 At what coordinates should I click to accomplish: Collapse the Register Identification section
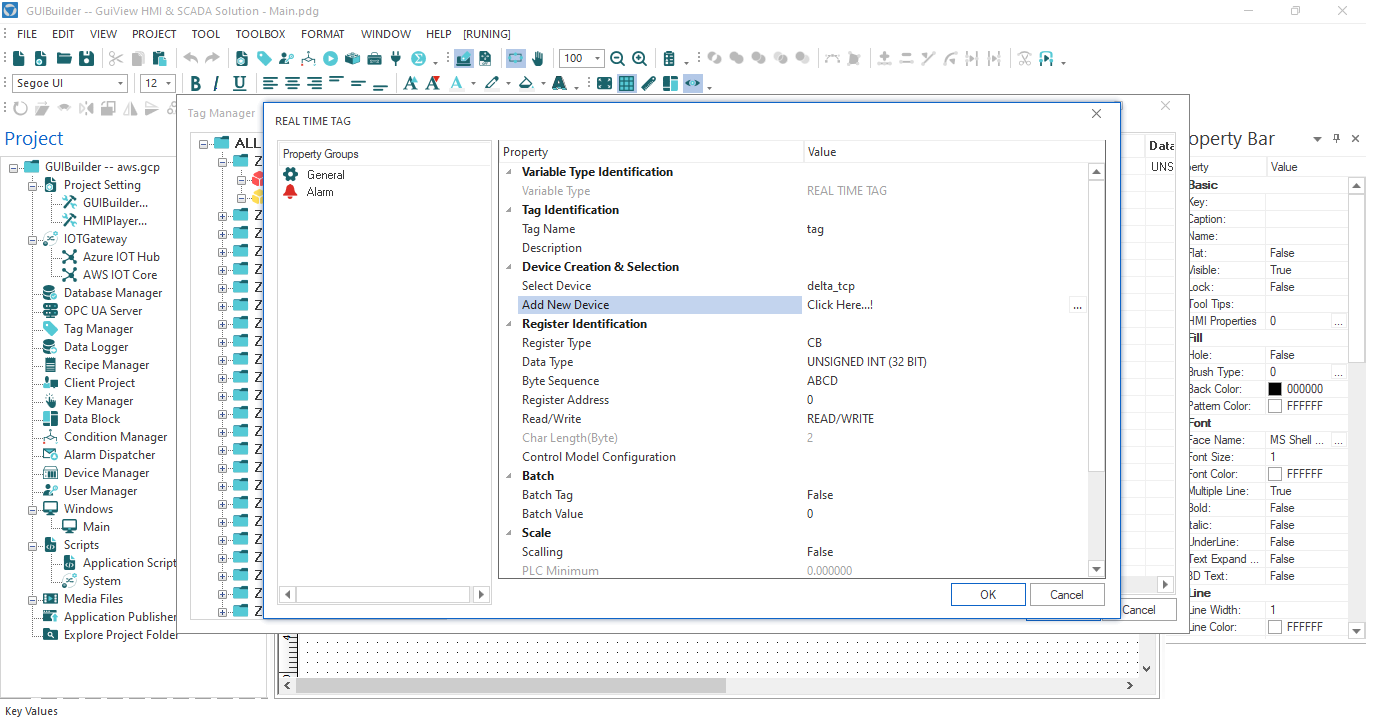pyautogui.click(x=510, y=324)
